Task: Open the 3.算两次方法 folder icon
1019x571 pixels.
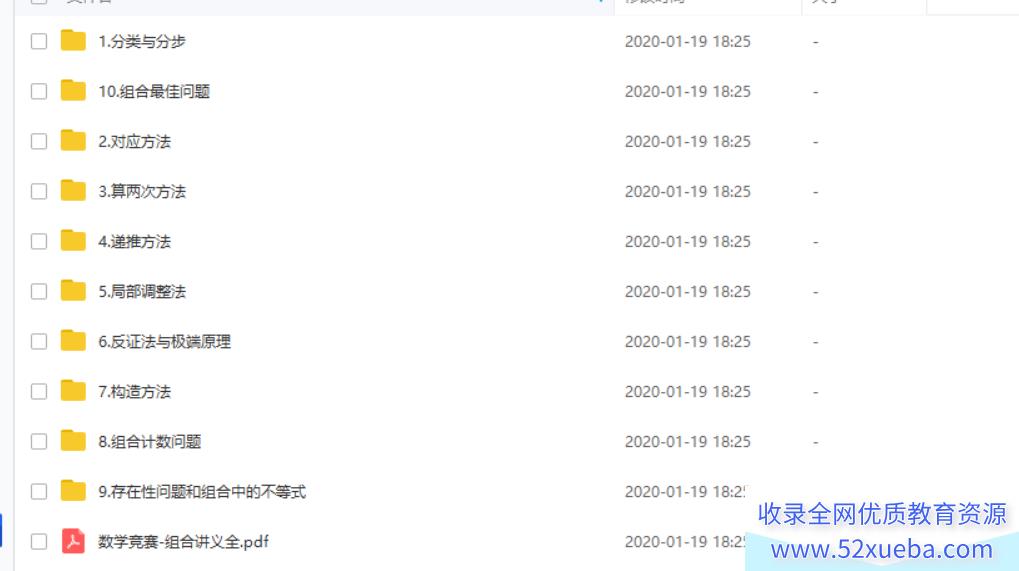Action: click(x=73, y=191)
